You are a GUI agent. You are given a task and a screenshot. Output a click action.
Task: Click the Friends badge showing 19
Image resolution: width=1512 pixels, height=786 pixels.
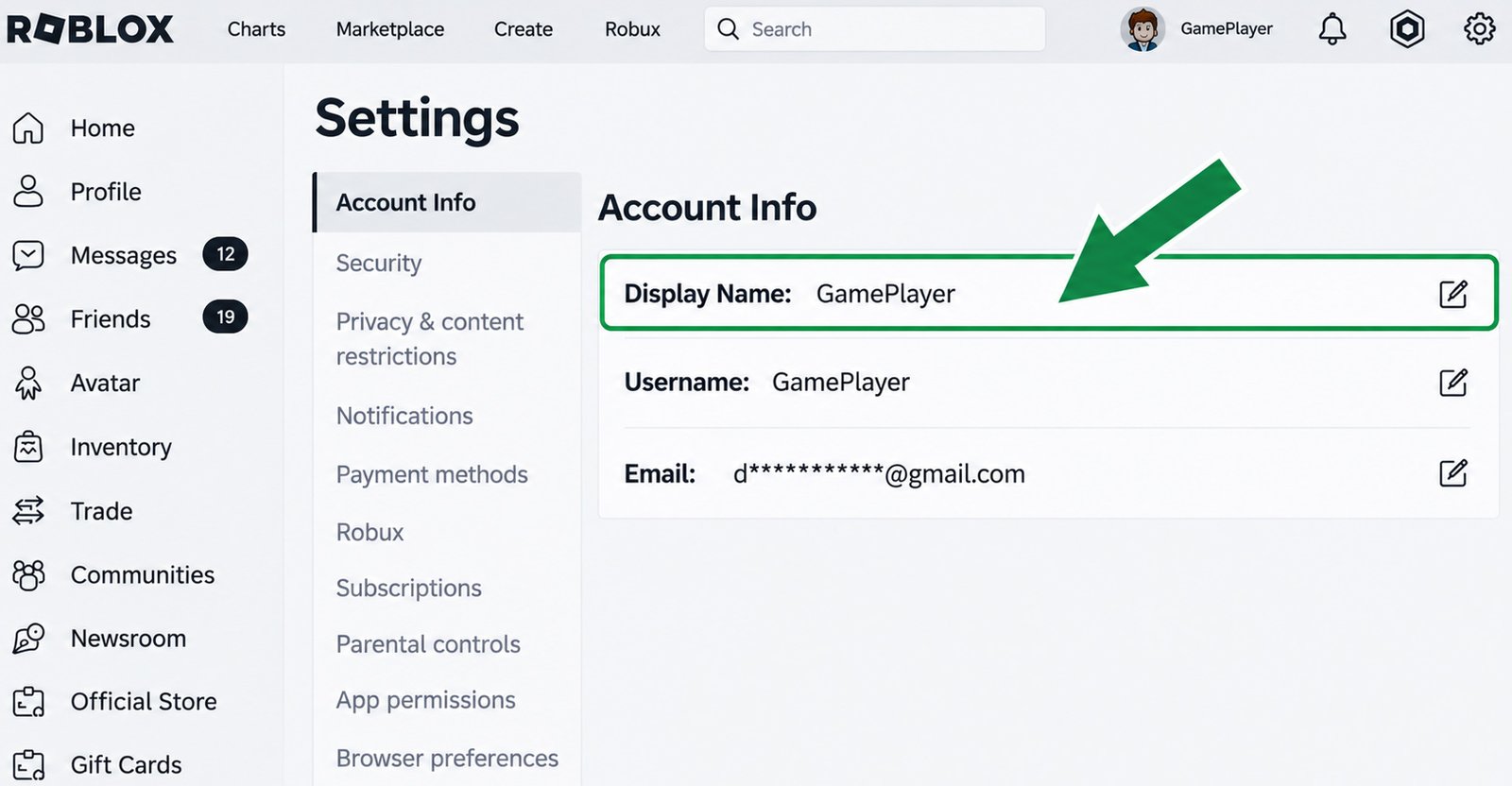pos(225,317)
